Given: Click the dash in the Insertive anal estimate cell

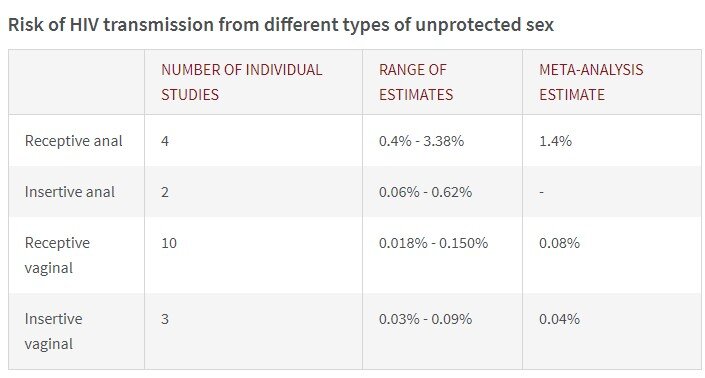Looking at the screenshot, I should click(x=542, y=192).
